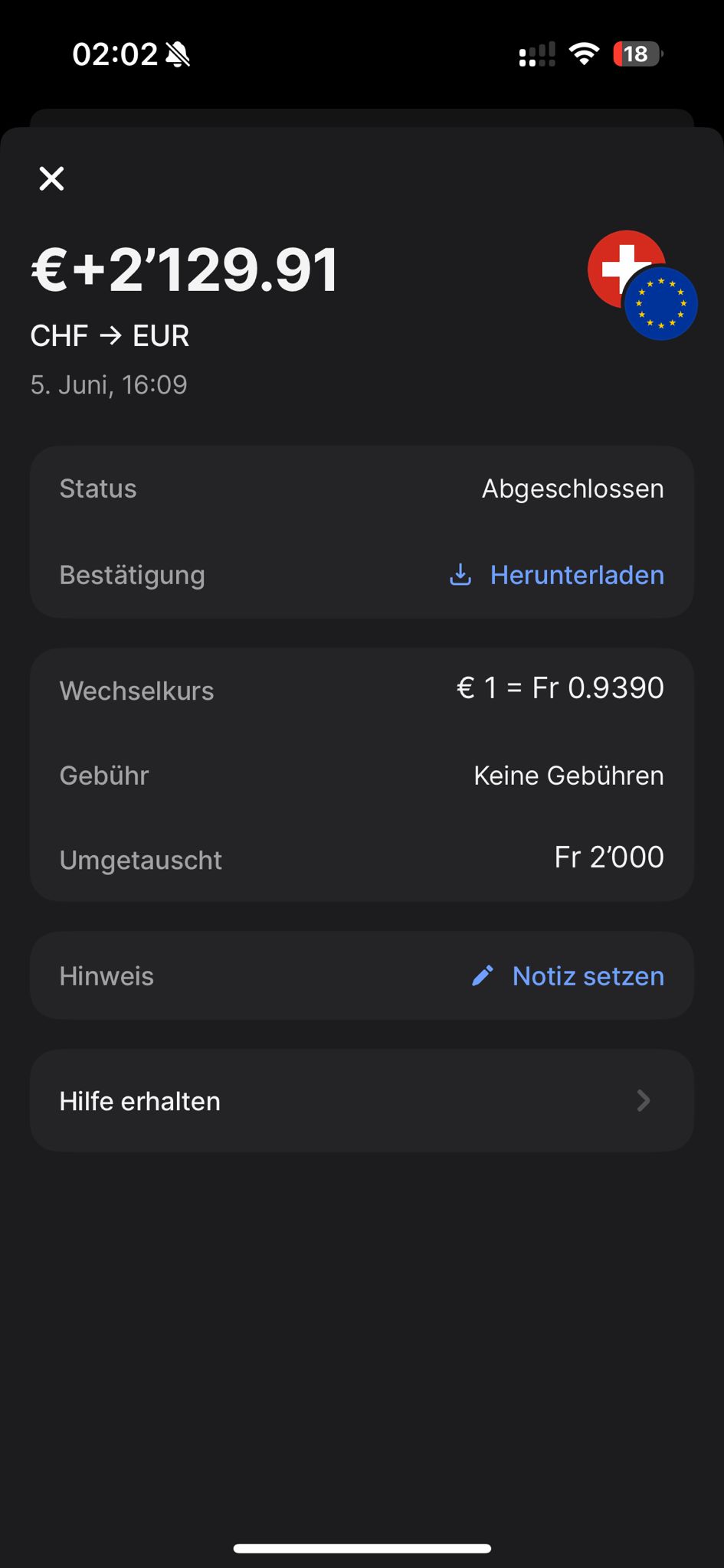
Task: Tap the Wi-Fi status icon
Action: click(x=584, y=54)
